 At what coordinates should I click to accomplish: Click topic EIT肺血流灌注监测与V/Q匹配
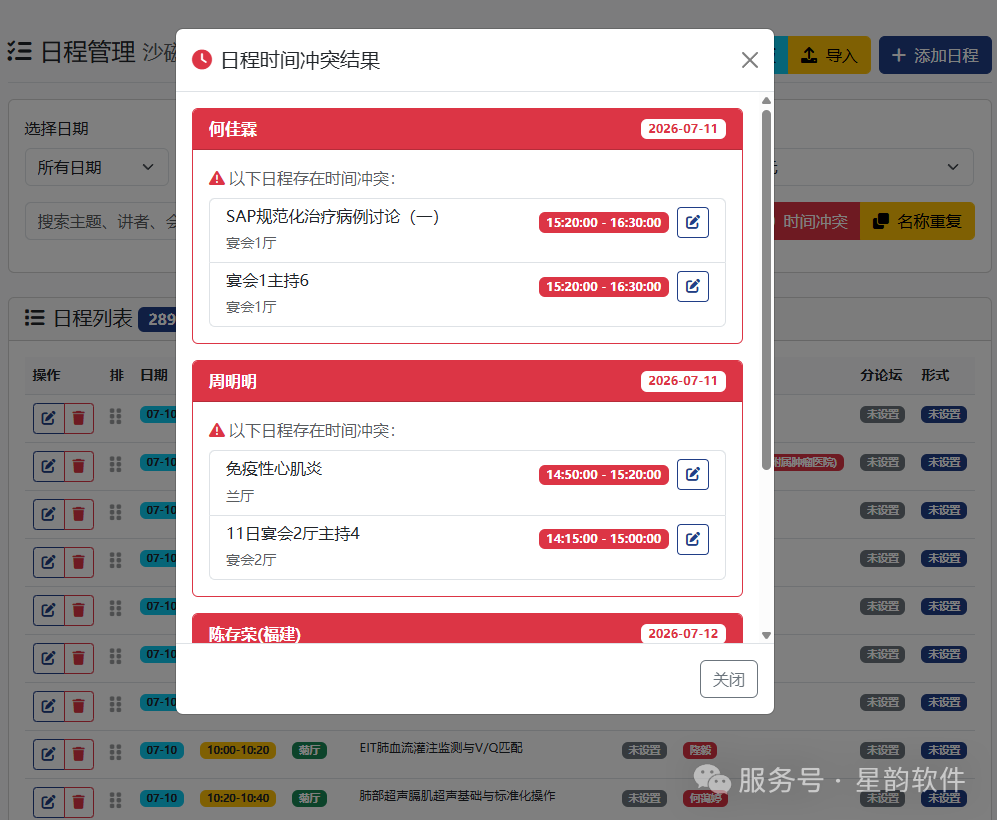pos(441,748)
